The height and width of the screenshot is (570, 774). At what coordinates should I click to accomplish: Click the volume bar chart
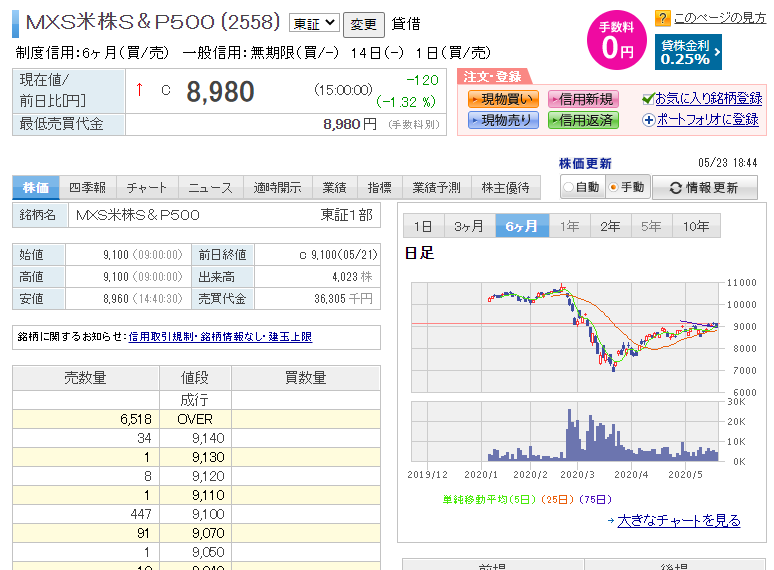coord(565,431)
